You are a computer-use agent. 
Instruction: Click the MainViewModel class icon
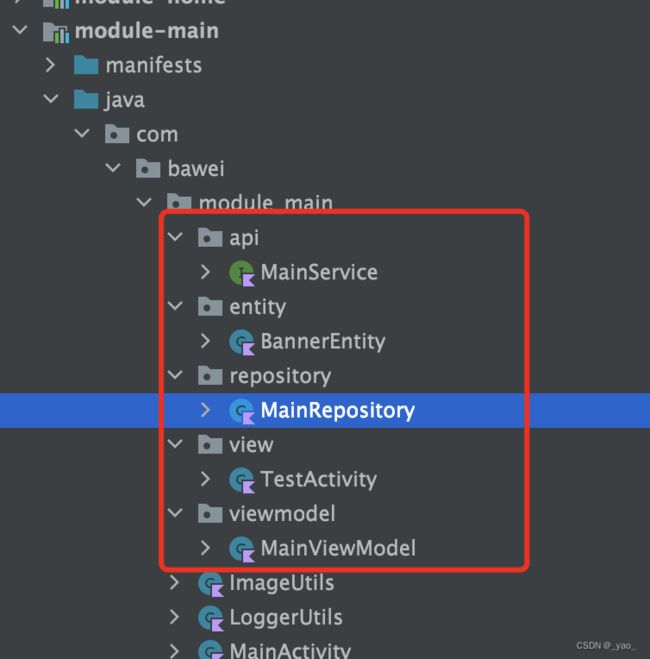(x=242, y=548)
